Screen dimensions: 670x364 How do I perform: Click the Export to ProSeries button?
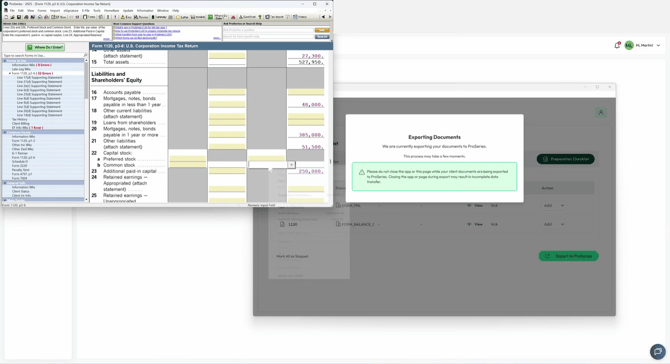(x=568, y=256)
